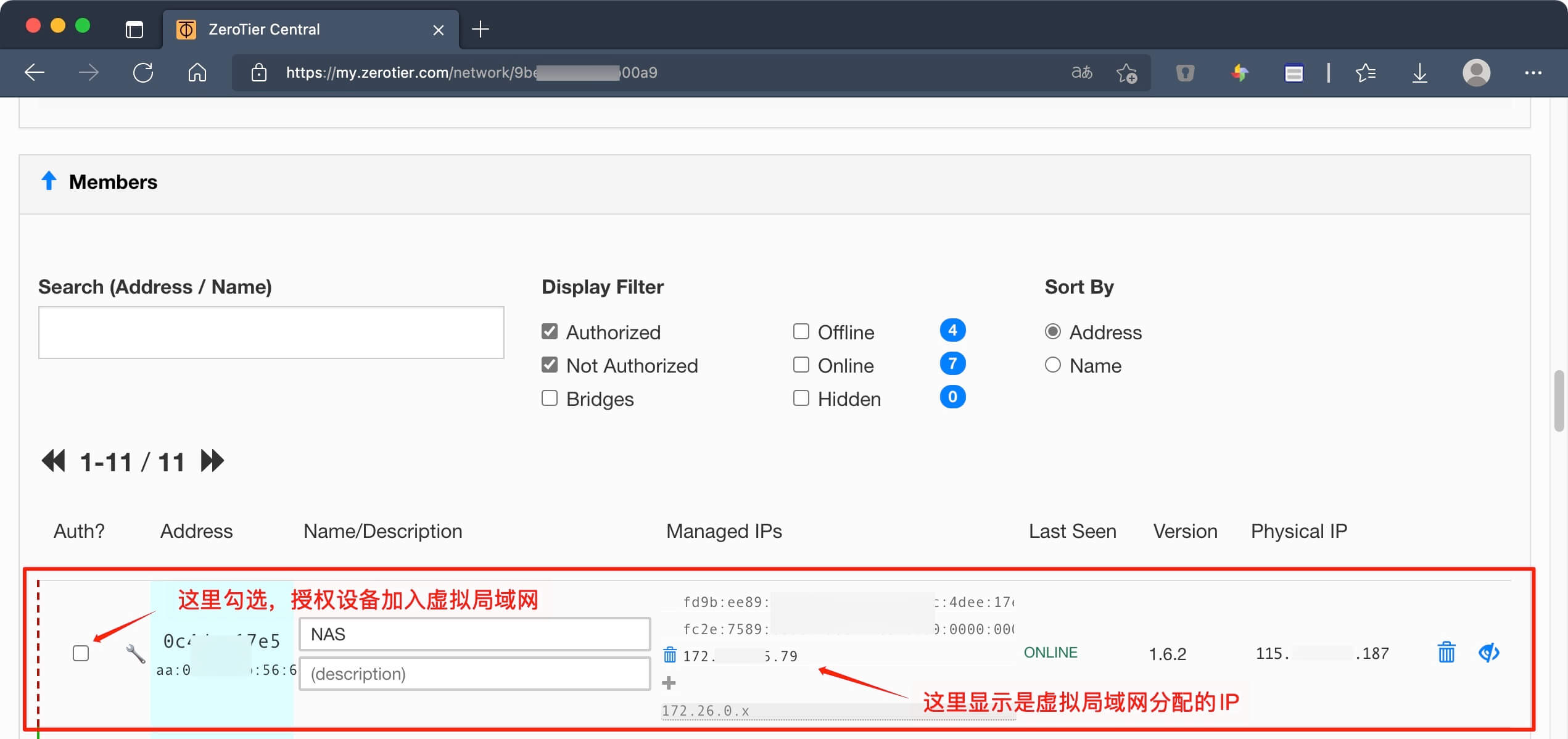Click the member search input field

click(271, 332)
